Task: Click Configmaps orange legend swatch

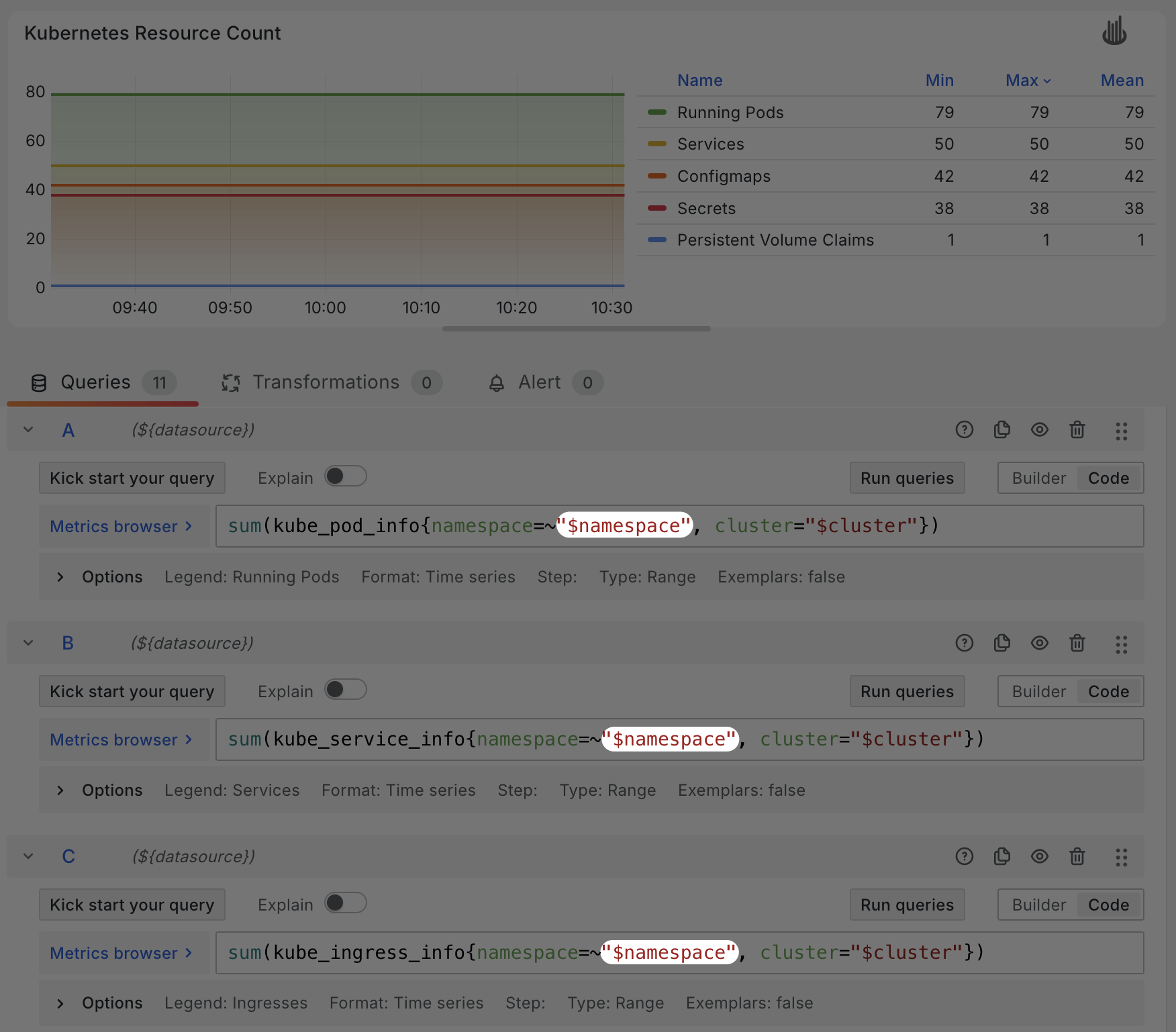Action: click(657, 176)
